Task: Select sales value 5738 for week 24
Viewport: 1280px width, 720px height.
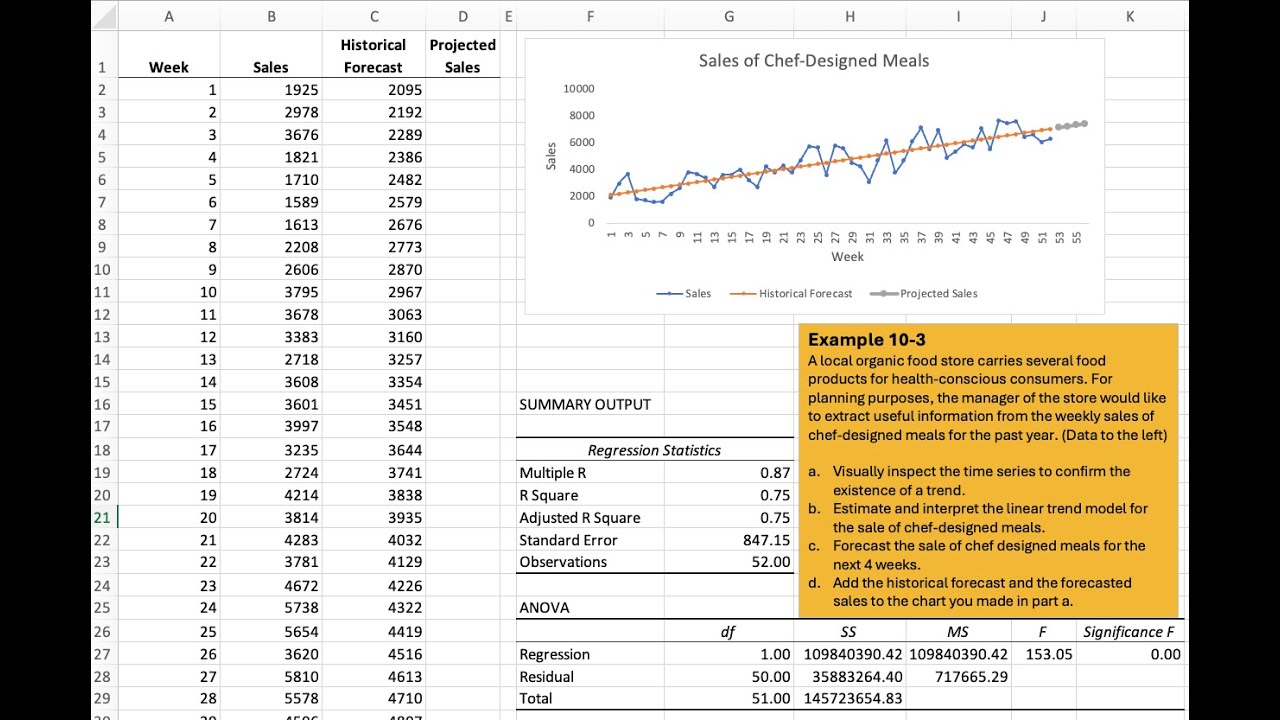Action: pyautogui.click(x=271, y=608)
